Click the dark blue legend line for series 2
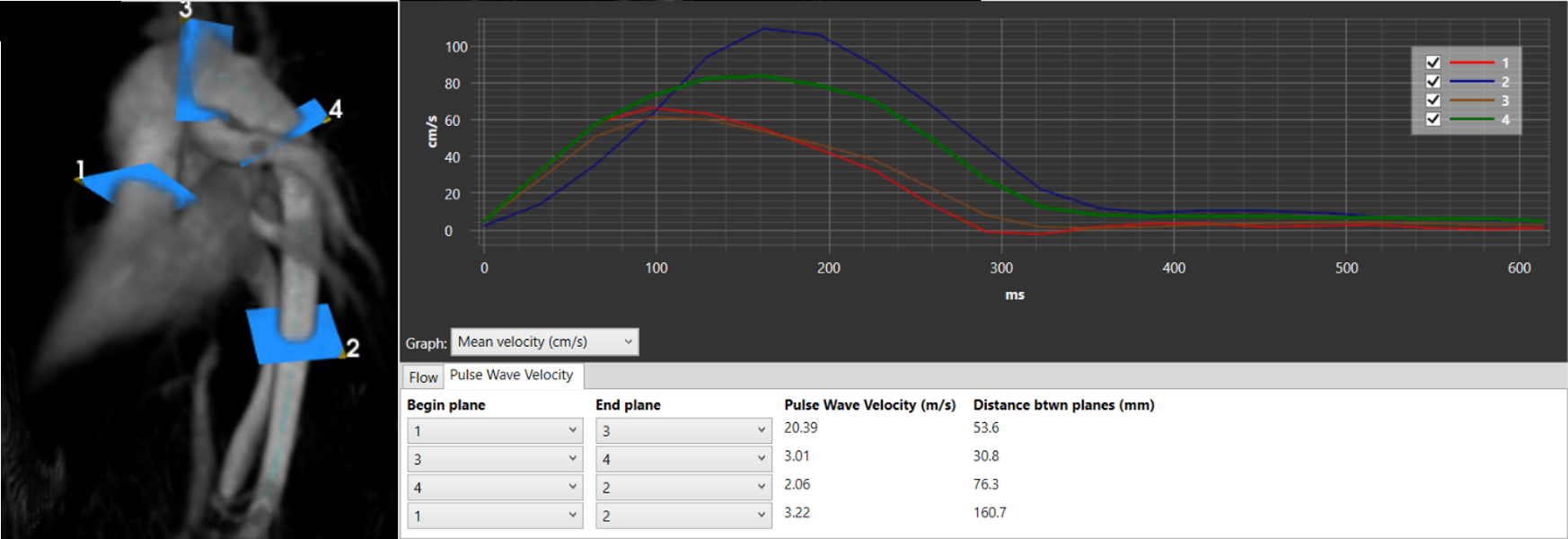The height and width of the screenshot is (539, 1568). click(x=1471, y=82)
